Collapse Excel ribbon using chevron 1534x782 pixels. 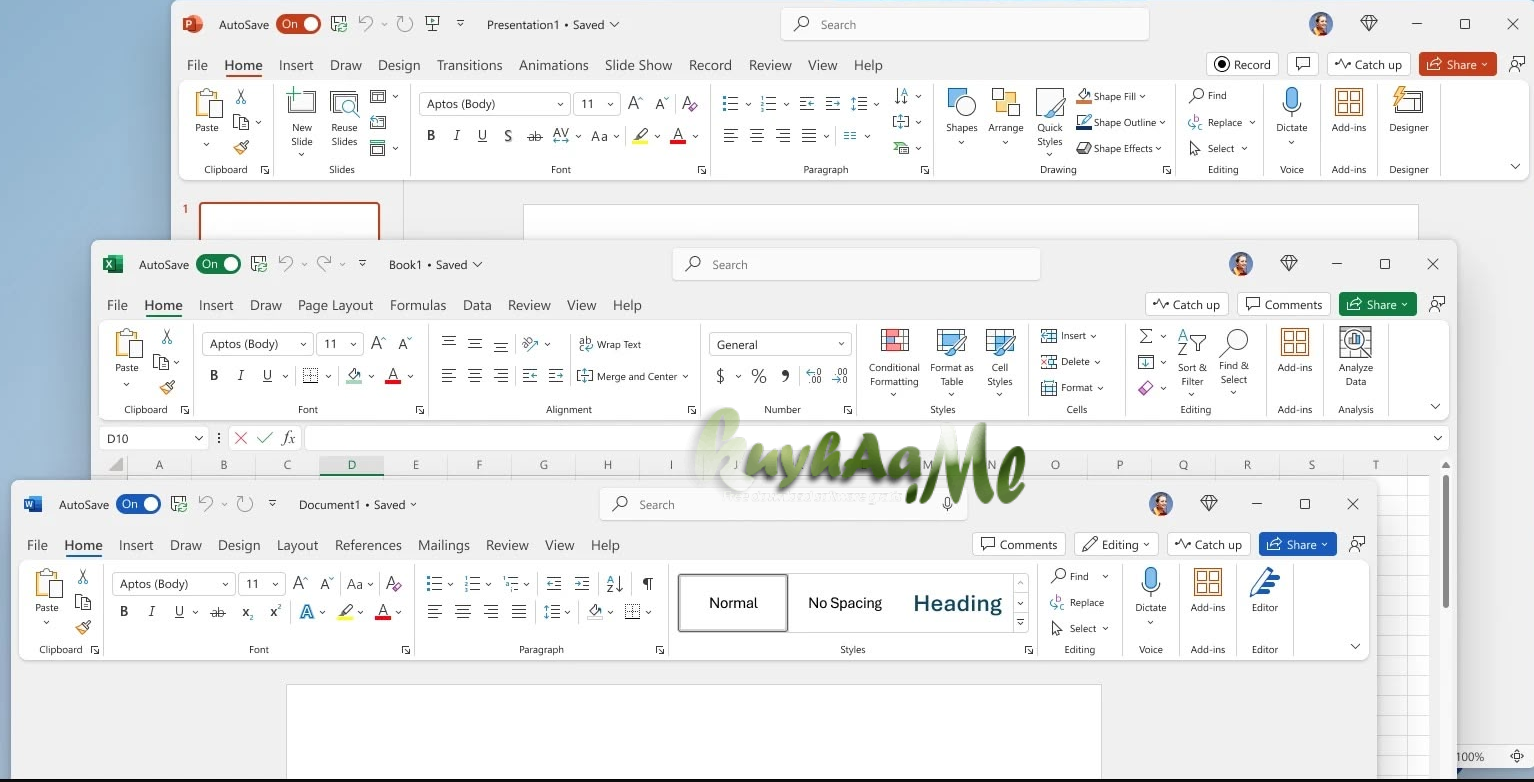click(1435, 407)
